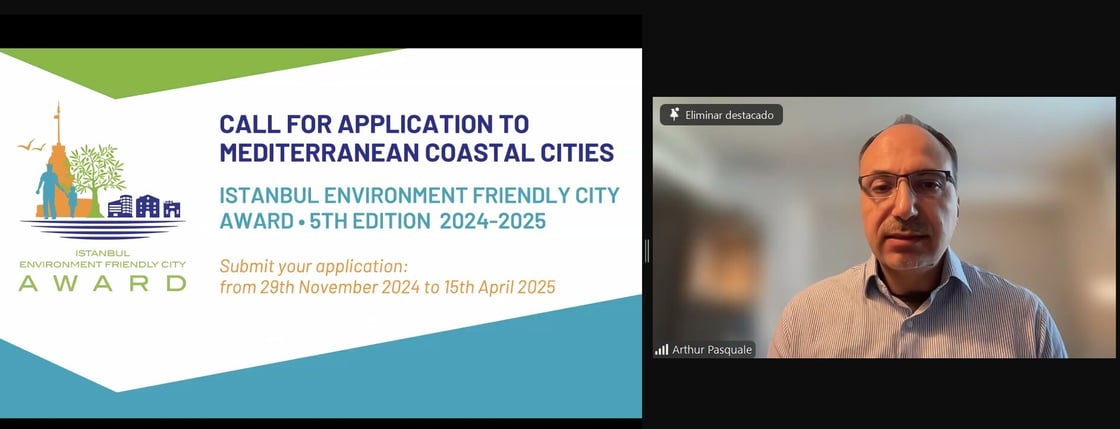The height and width of the screenshot is (429, 1120).
Task: Click the adult and child silhouette in logo
Action: (53, 192)
